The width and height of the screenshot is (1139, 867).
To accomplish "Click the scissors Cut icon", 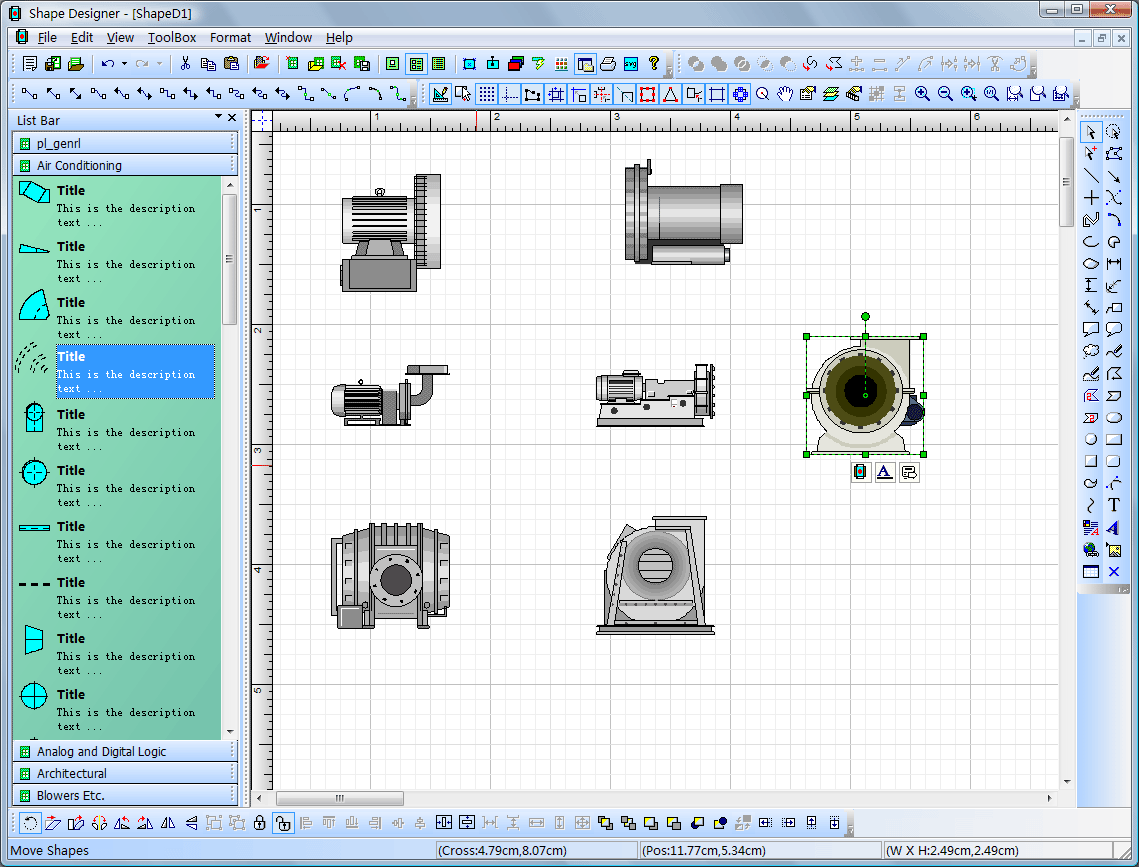I will tap(185, 64).
